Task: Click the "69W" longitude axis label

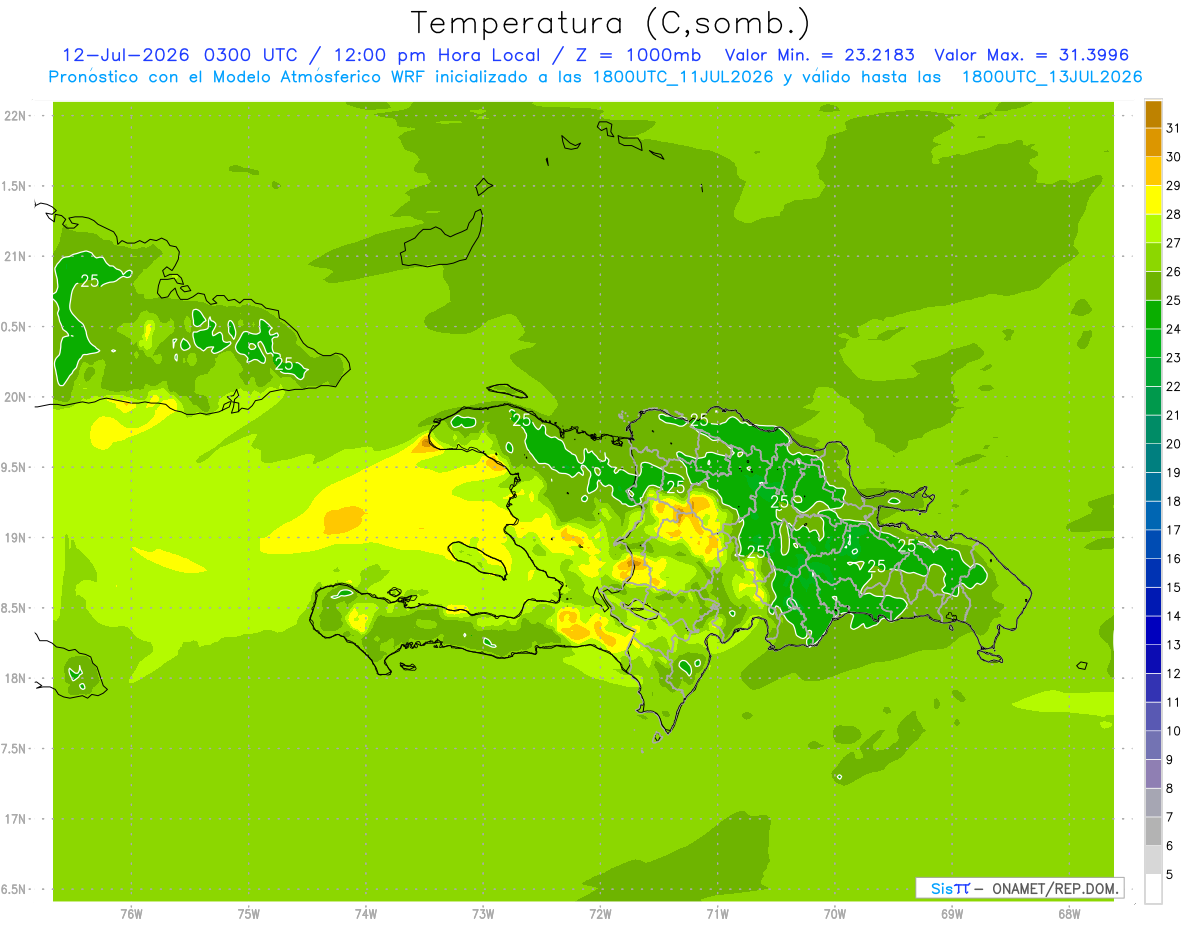Action: (952, 914)
